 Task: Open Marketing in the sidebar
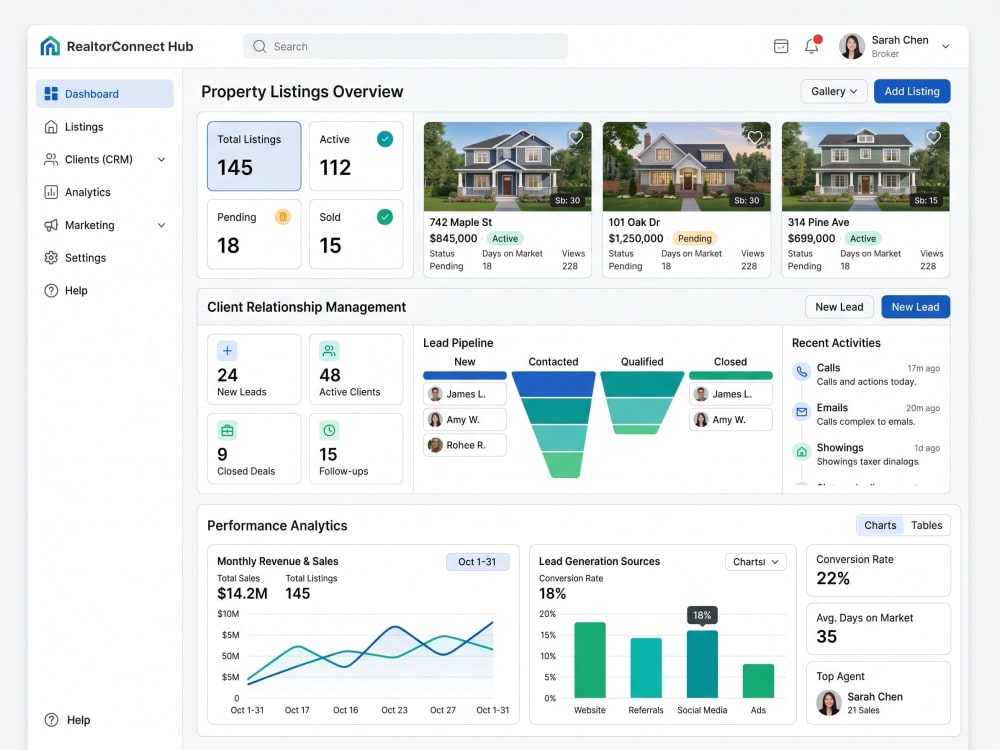(x=105, y=225)
